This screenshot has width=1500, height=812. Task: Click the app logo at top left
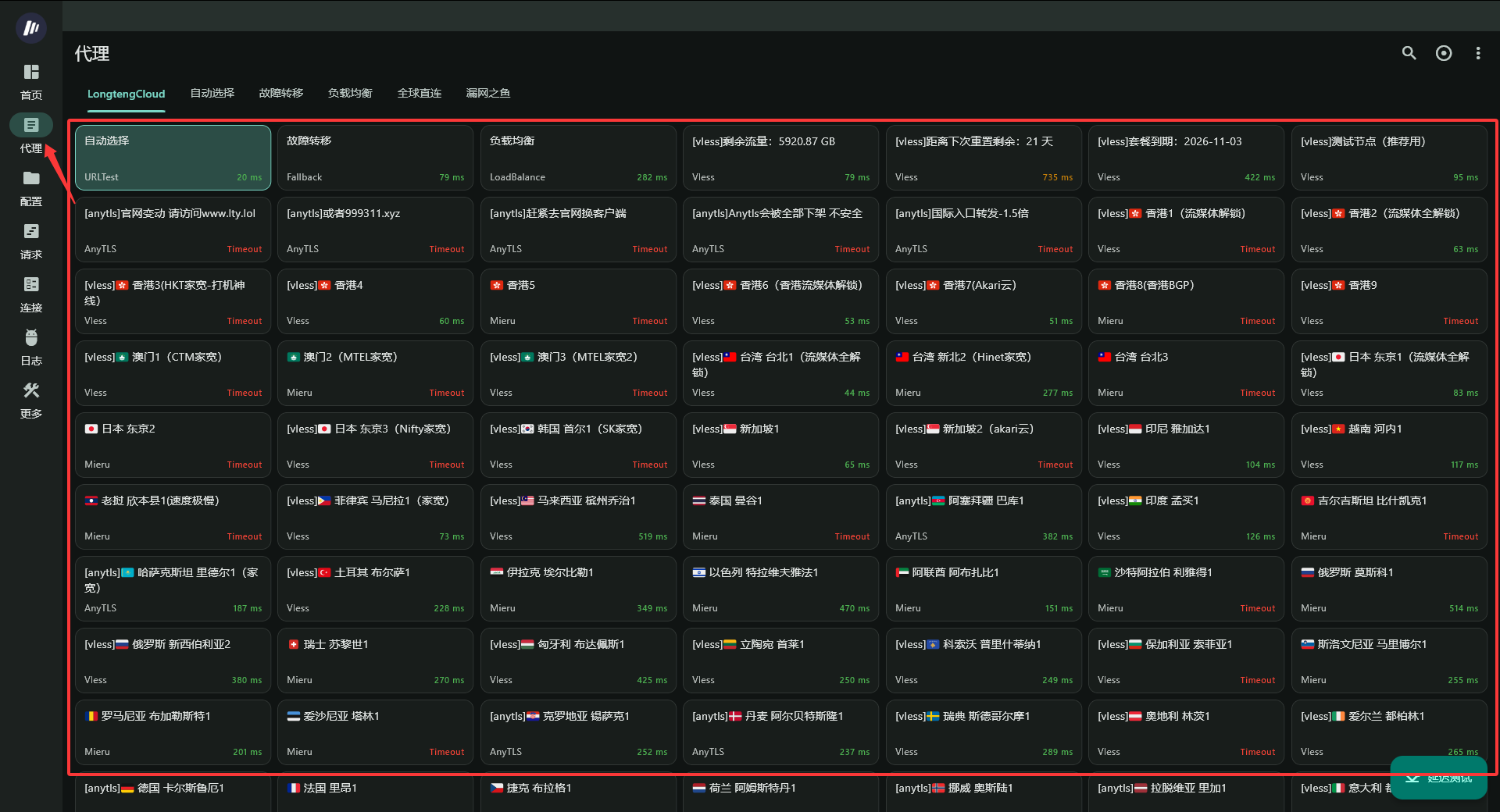coord(31,28)
